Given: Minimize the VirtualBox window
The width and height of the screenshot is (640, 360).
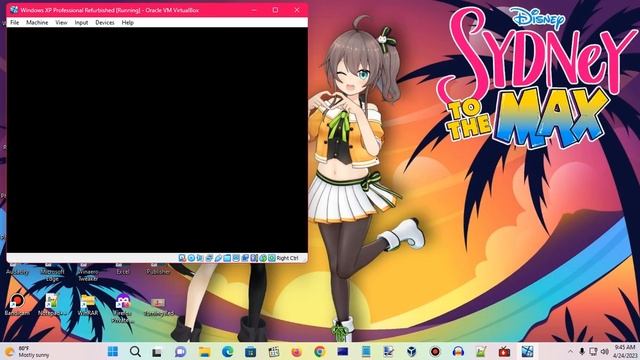Looking at the screenshot, I should pyautogui.click(x=254, y=10).
